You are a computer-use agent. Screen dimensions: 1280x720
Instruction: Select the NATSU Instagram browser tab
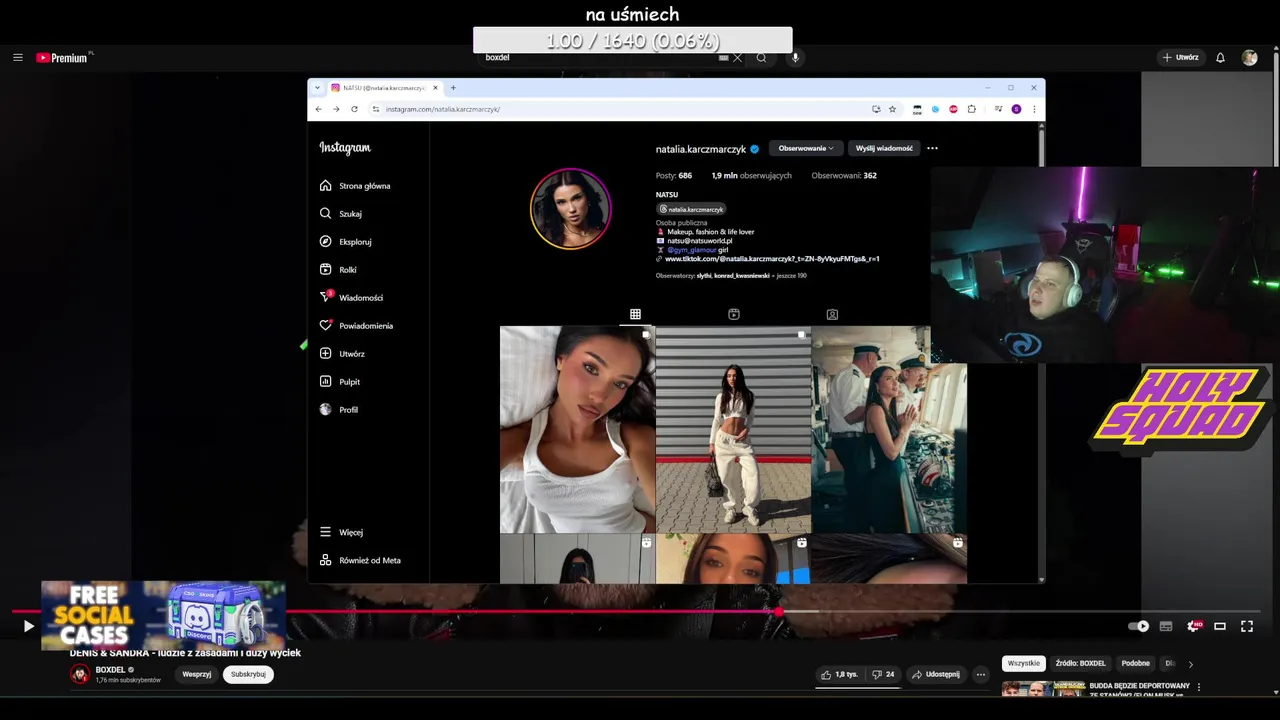(383, 88)
